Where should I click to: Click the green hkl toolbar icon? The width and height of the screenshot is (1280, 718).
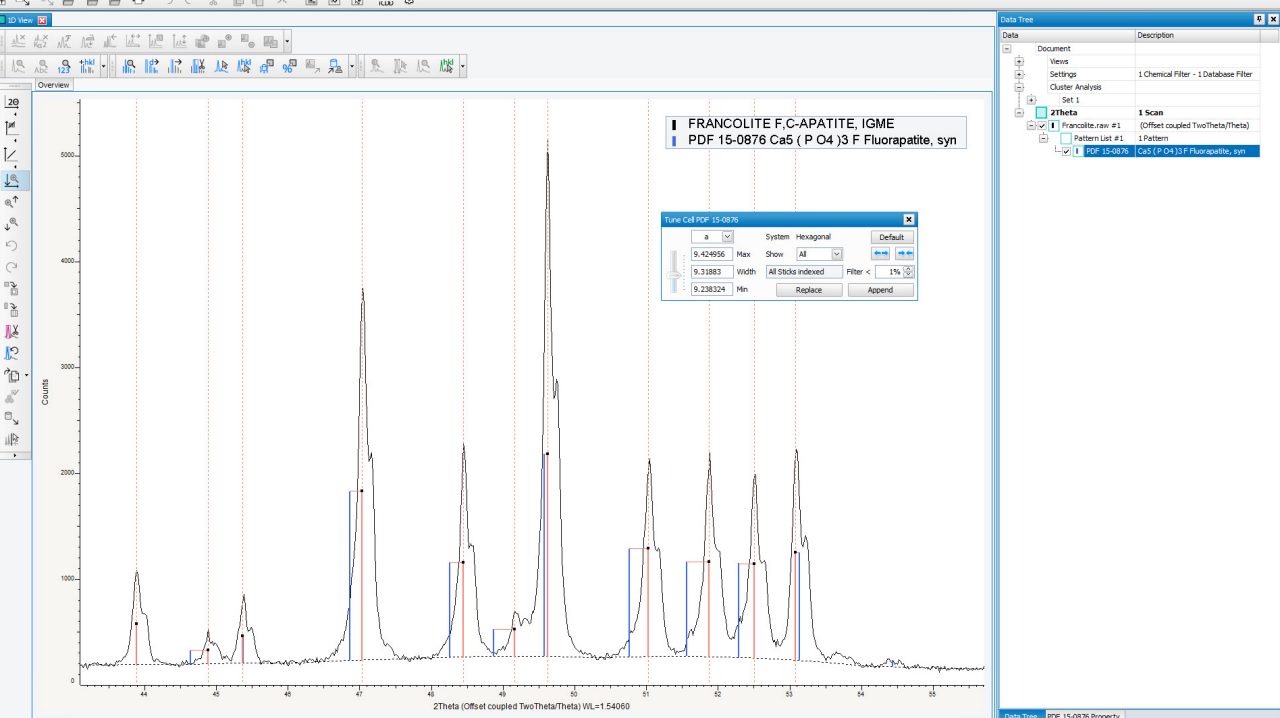(447, 67)
